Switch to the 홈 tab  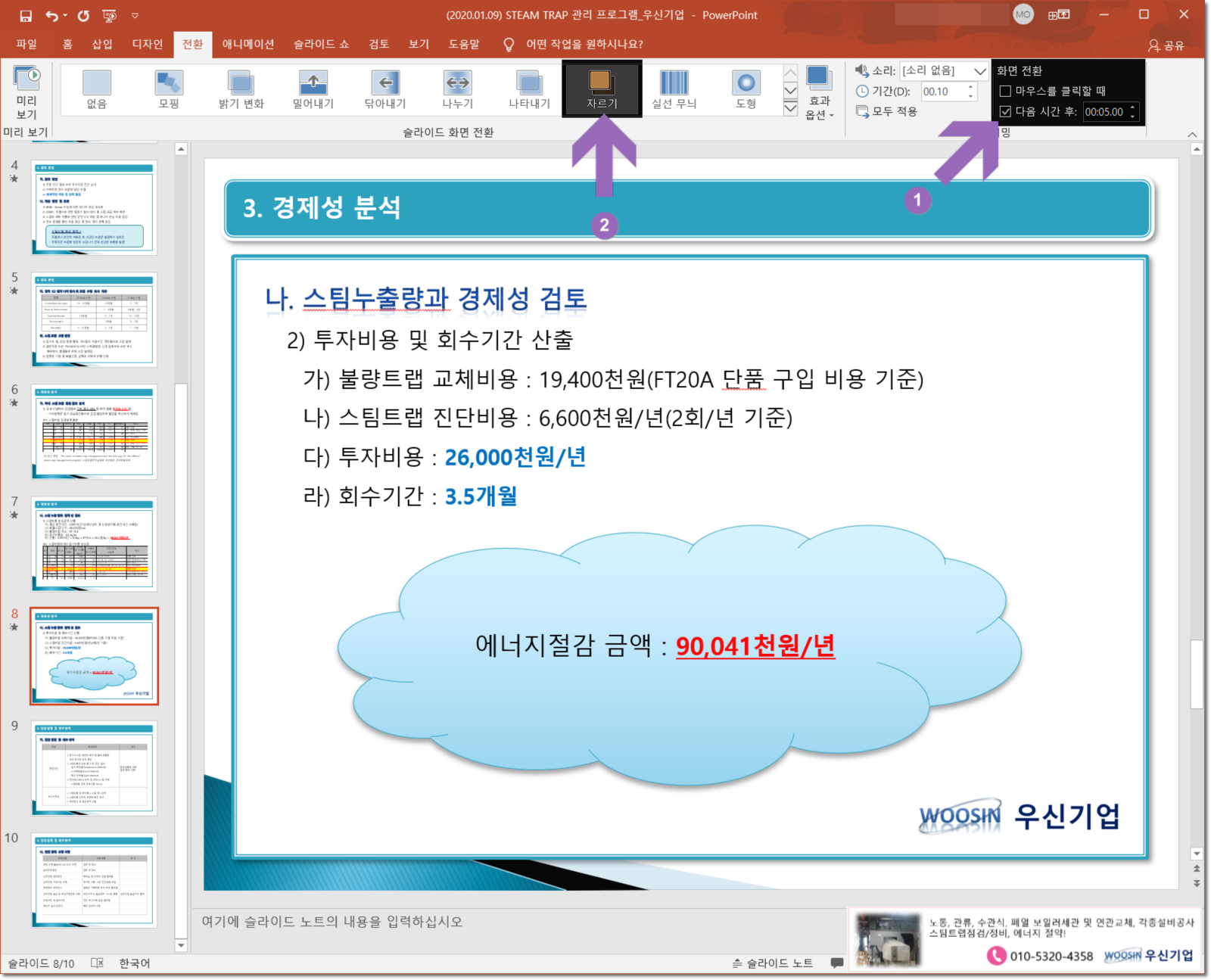point(67,45)
